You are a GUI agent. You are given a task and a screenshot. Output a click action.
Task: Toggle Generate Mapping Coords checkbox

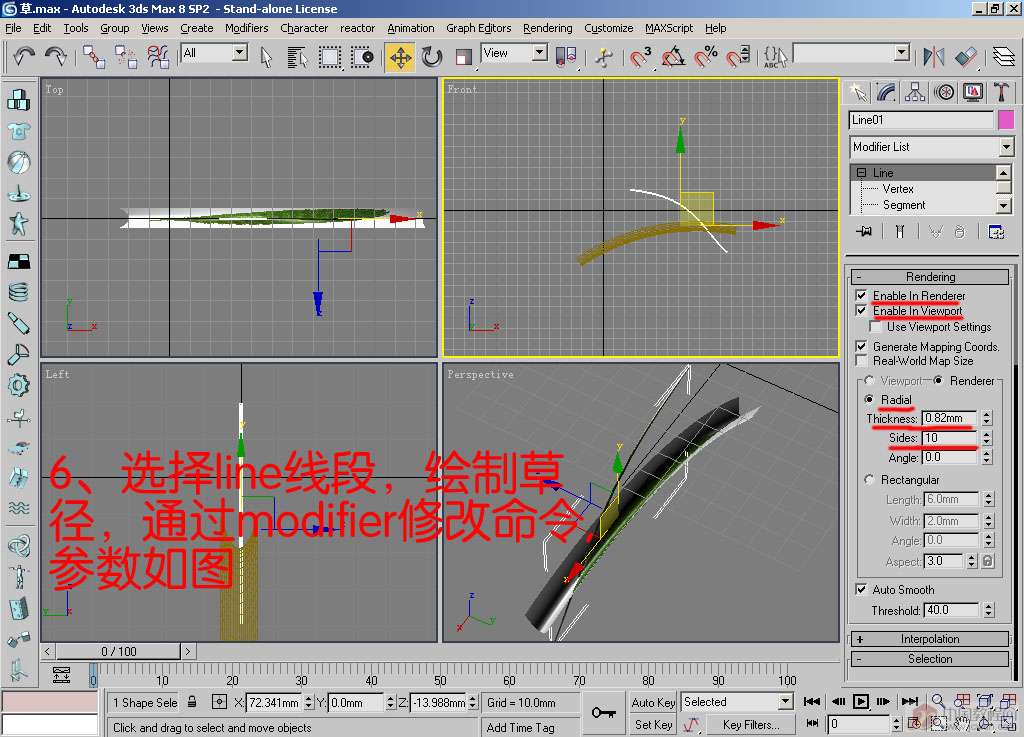pyautogui.click(x=861, y=346)
